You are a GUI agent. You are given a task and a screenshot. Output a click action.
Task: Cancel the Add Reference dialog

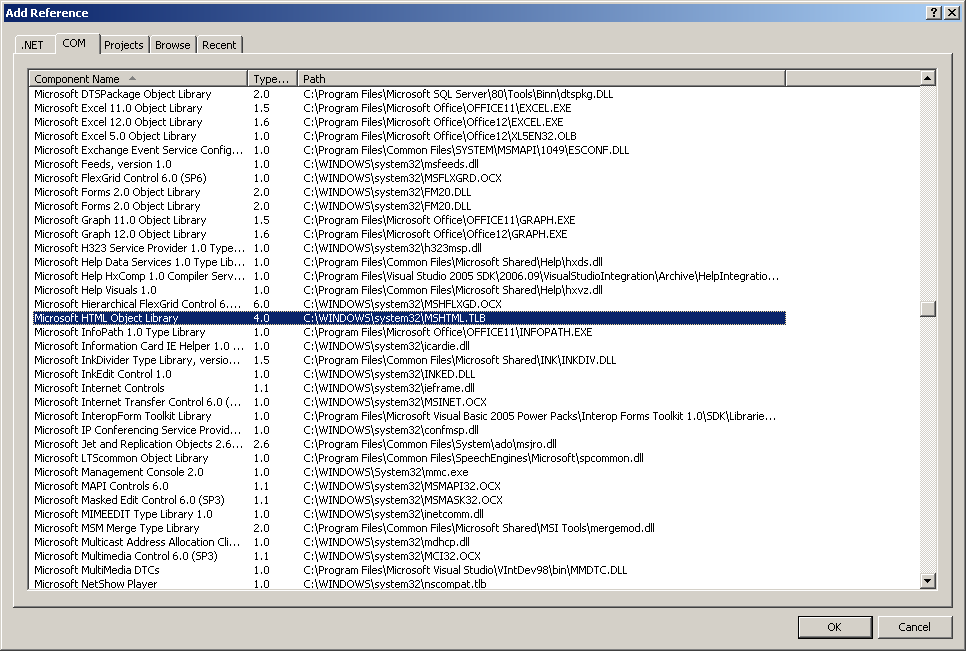pyautogui.click(x=914, y=627)
